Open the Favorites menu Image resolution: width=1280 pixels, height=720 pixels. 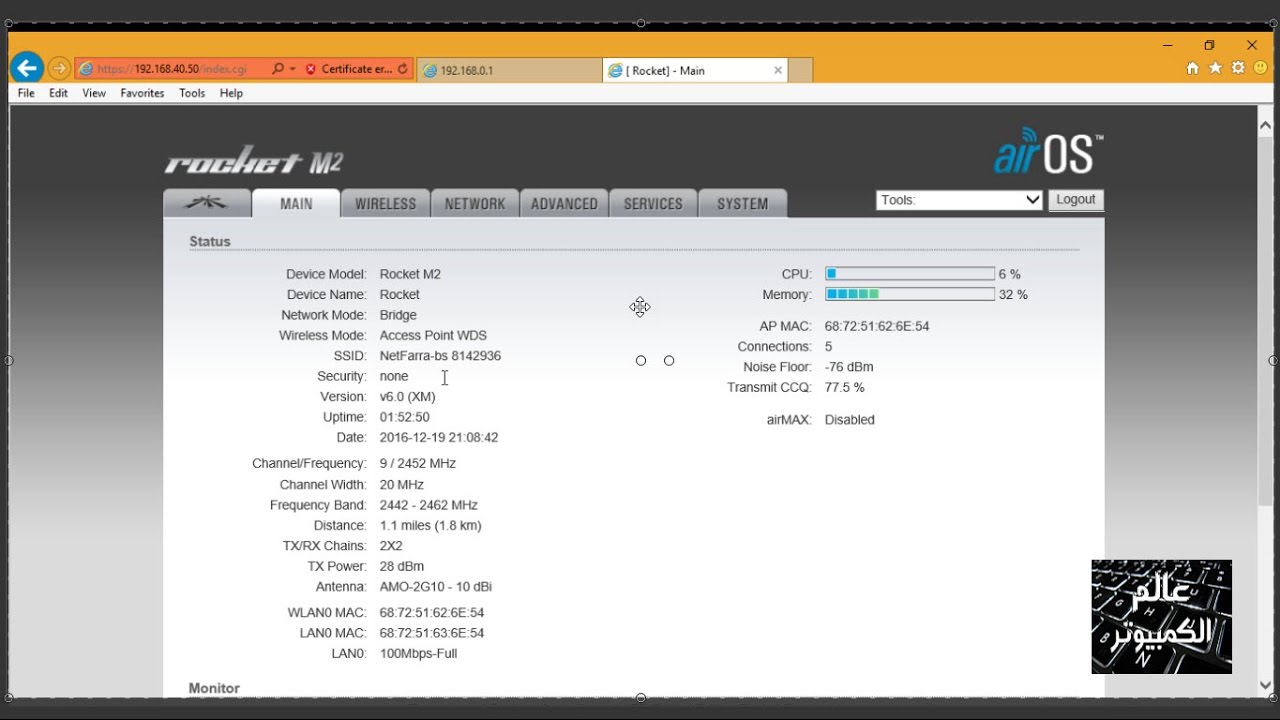[x=142, y=93]
